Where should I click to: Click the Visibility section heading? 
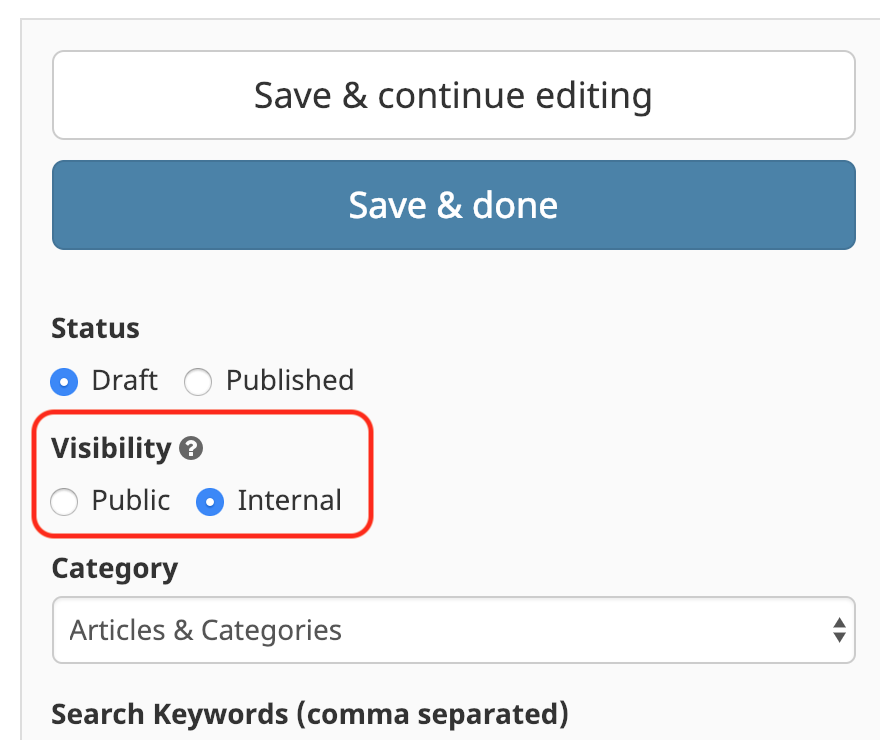click(111, 448)
